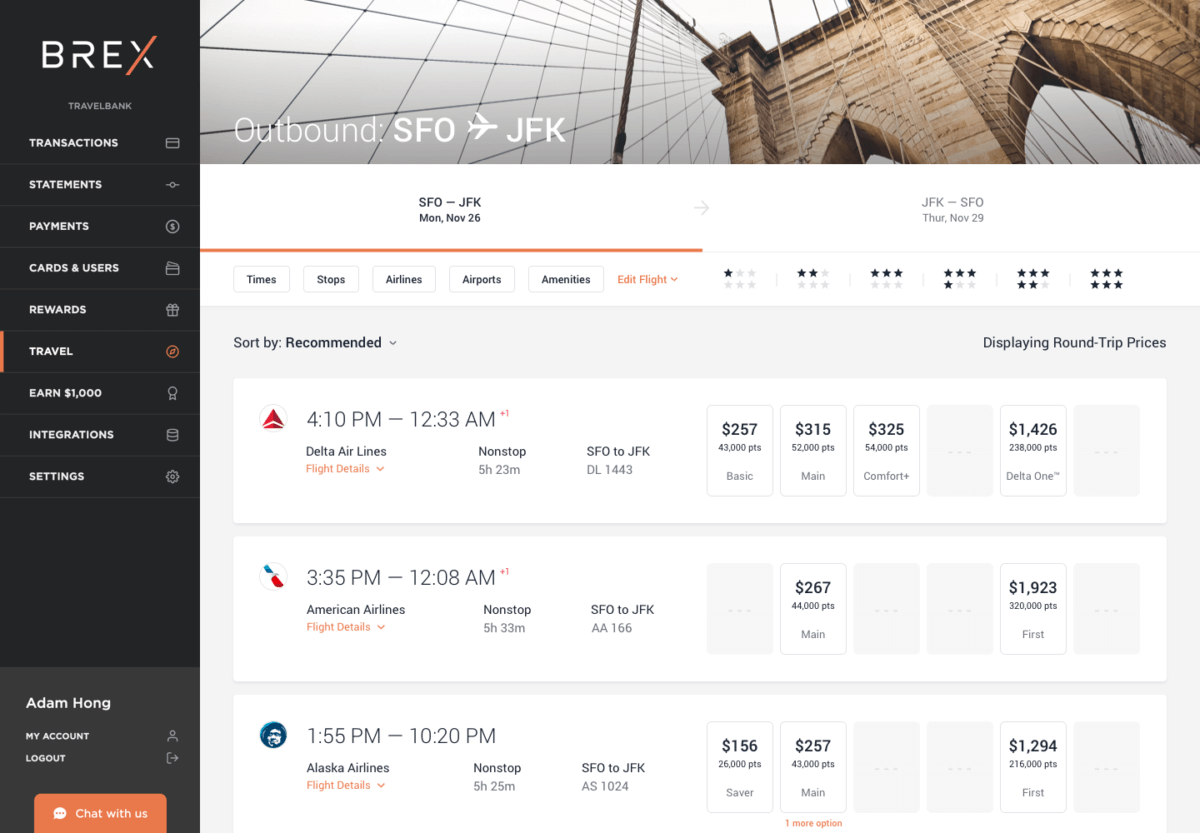Click the Logout exit icon
The width and height of the screenshot is (1200, 833).
[172, 758]
